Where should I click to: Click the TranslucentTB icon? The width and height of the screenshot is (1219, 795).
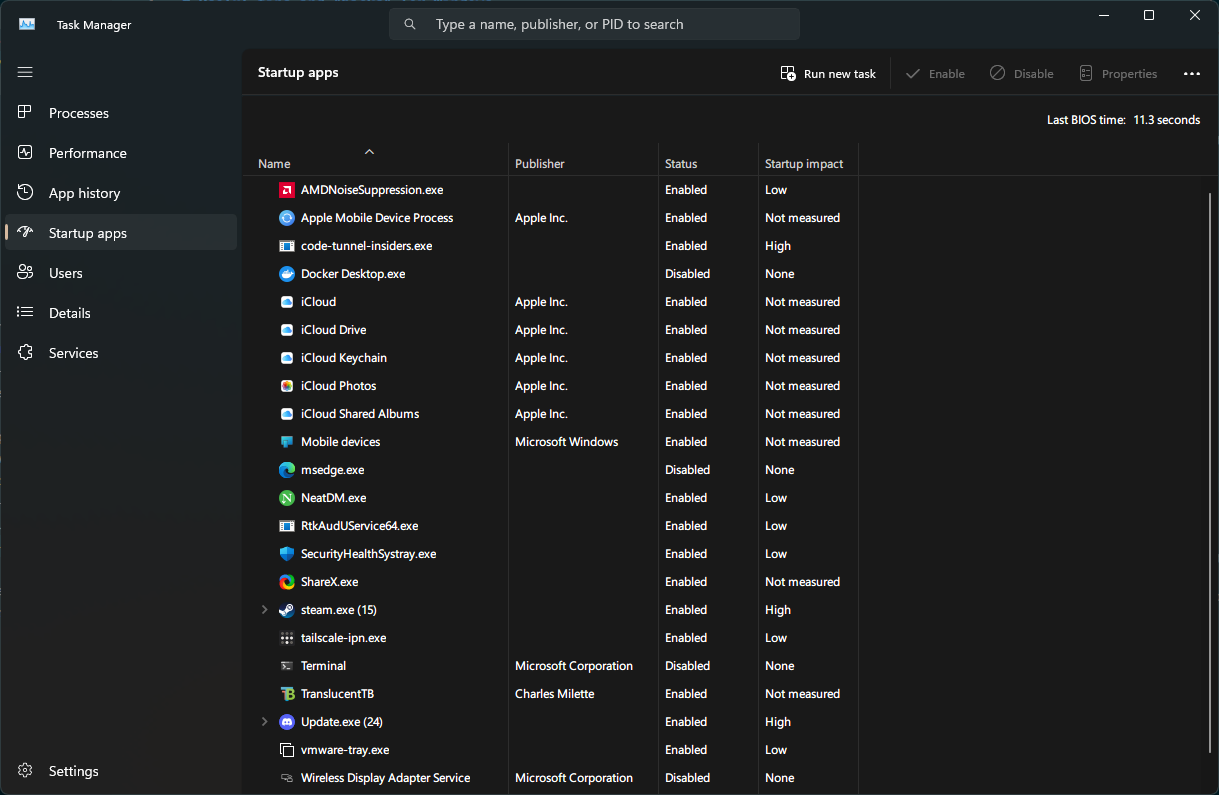287,694
